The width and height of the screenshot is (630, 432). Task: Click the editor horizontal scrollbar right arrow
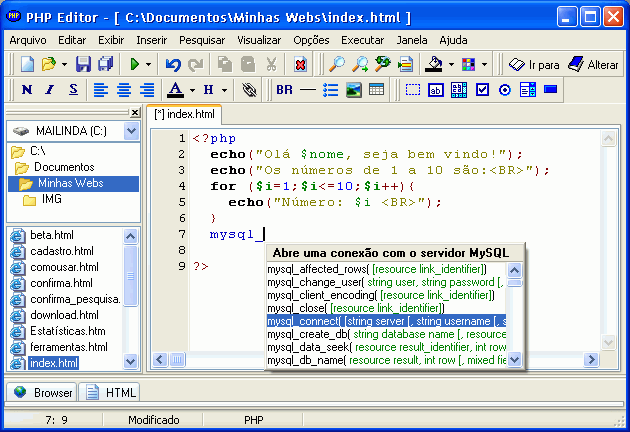tap(591, 359)
